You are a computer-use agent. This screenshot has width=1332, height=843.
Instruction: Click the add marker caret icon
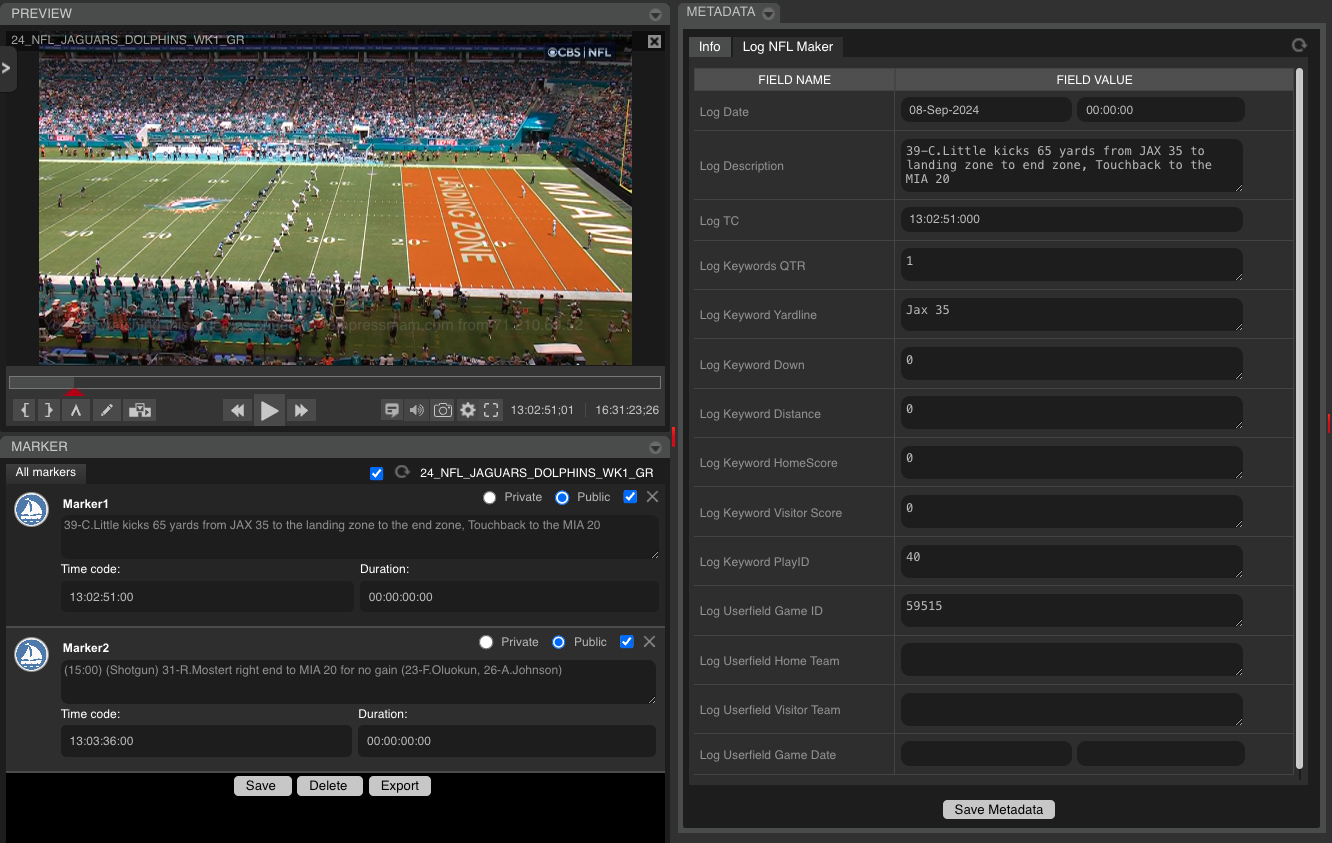pyautogui.click(x=75, y=410)
